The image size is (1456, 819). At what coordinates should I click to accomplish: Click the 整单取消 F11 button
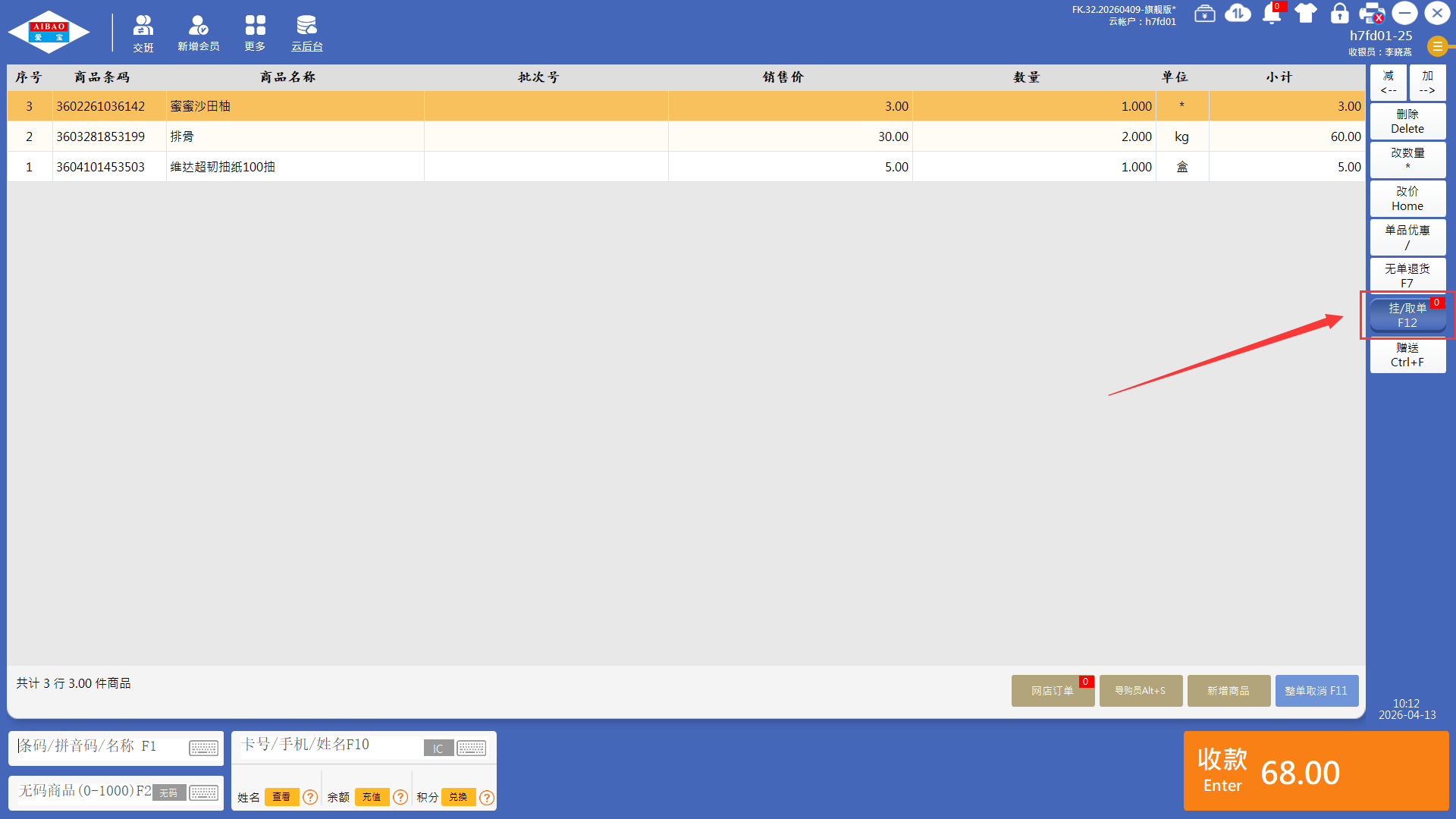pyautogui.click(x=1316, y=691)
